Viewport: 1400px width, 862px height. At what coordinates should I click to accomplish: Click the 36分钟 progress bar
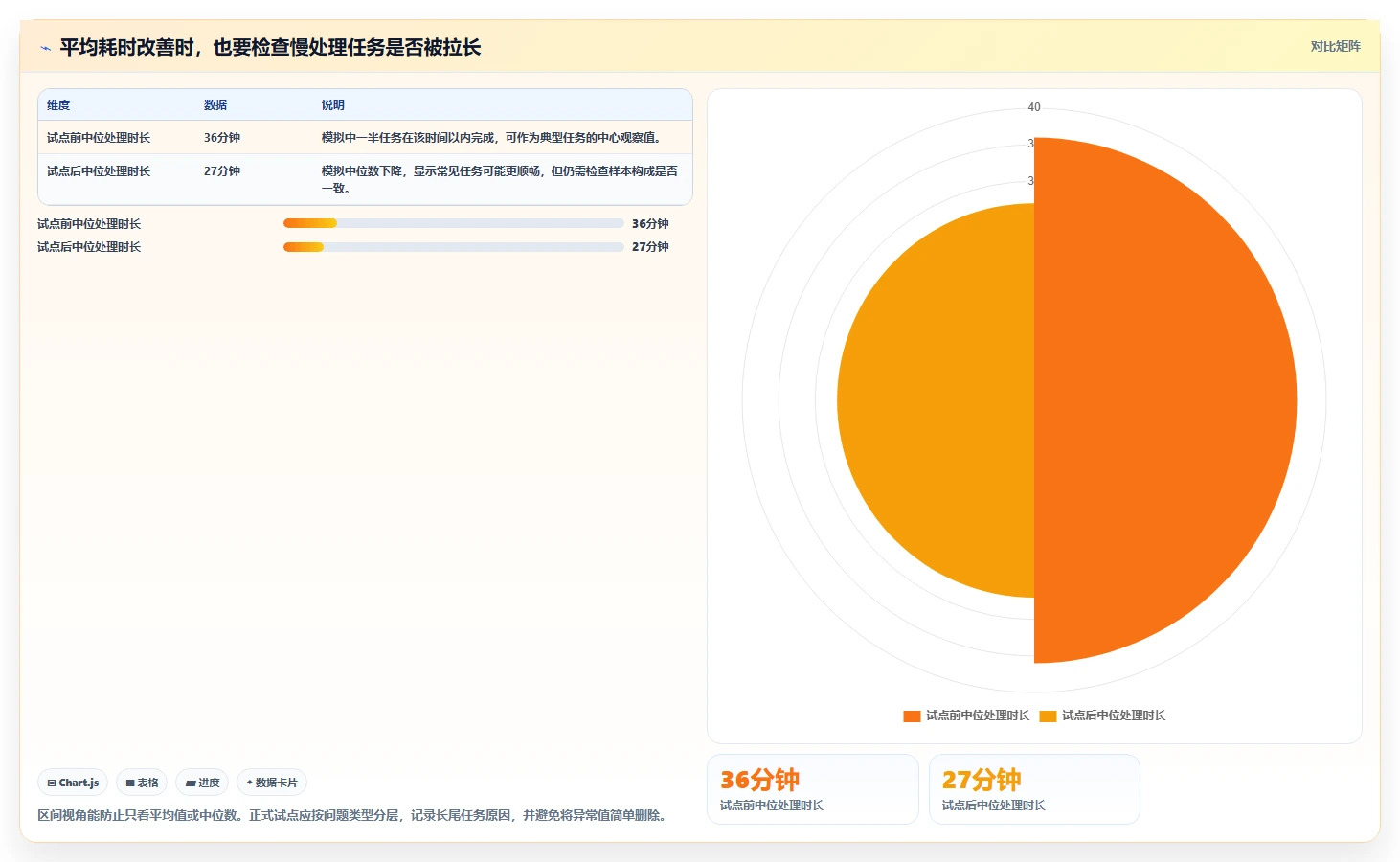[x=453, y=223]
